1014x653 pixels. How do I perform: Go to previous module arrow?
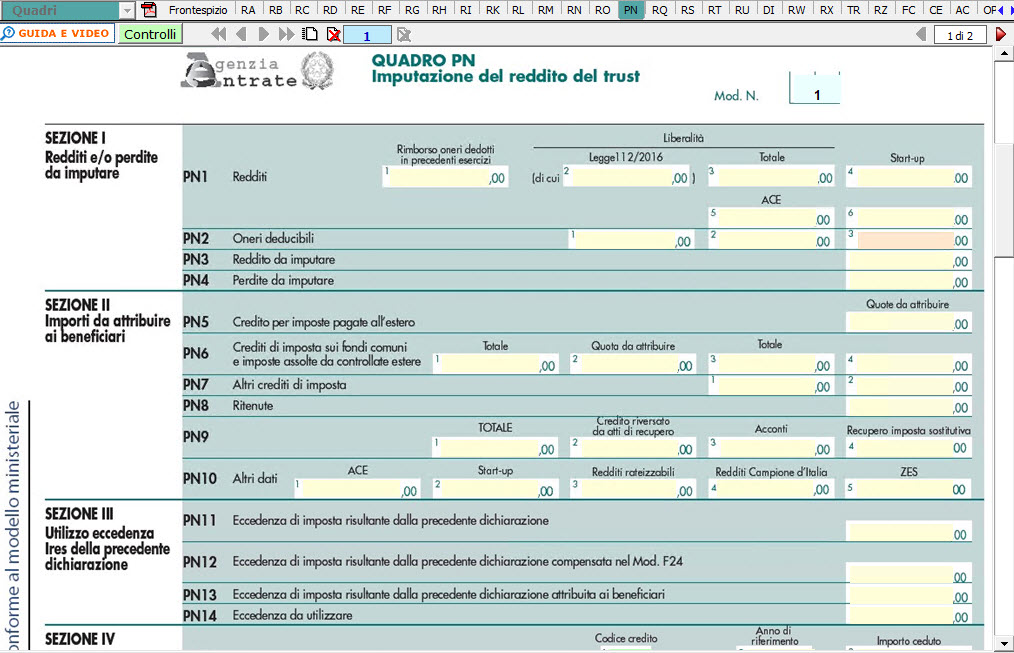tap(241, 34)
